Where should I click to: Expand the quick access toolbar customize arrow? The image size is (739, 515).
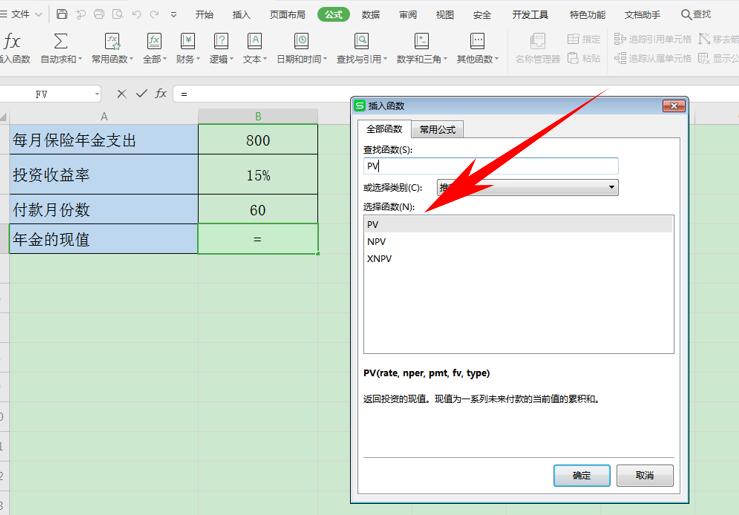point(173,15)
